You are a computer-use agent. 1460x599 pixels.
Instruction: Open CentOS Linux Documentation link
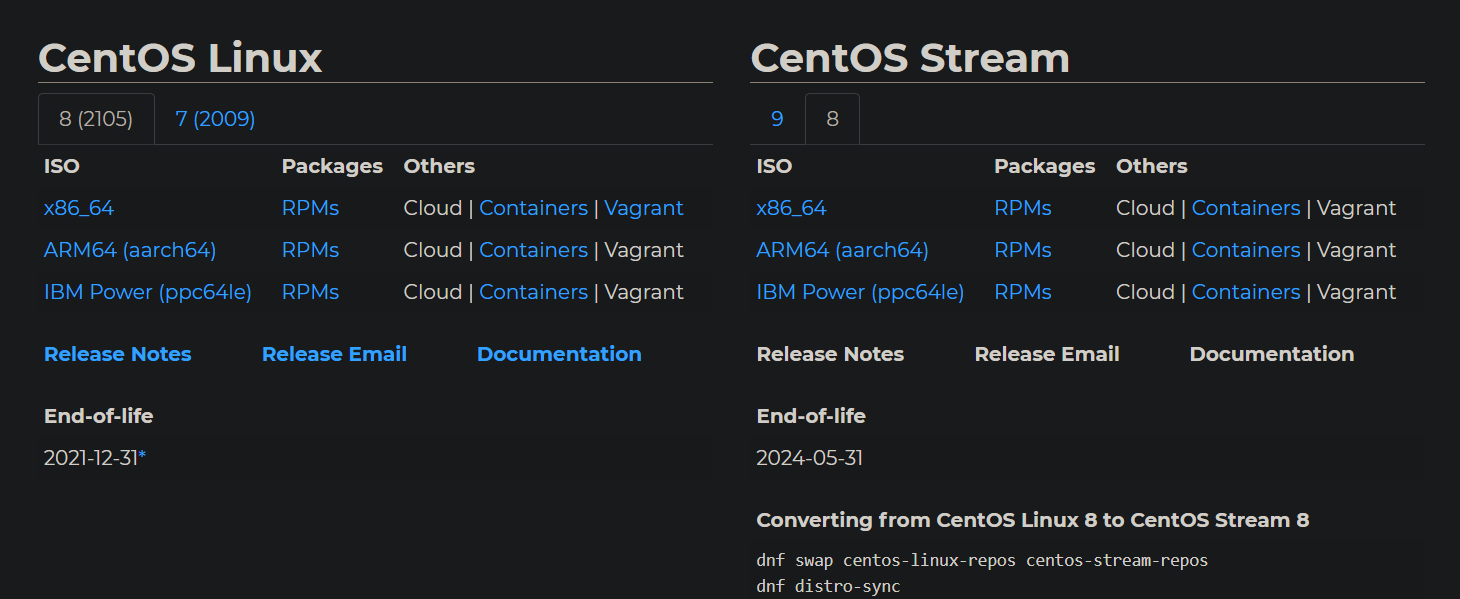coord(559,354)
